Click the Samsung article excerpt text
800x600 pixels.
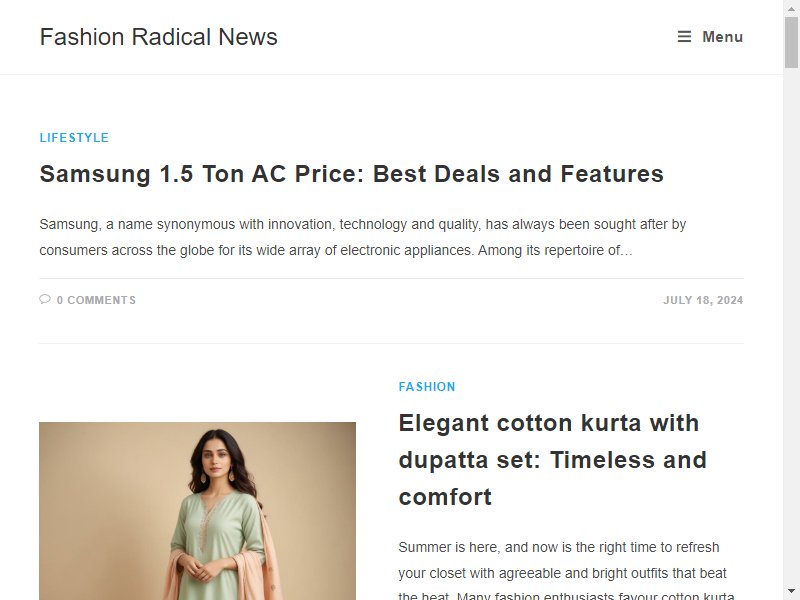coord(363,237)
